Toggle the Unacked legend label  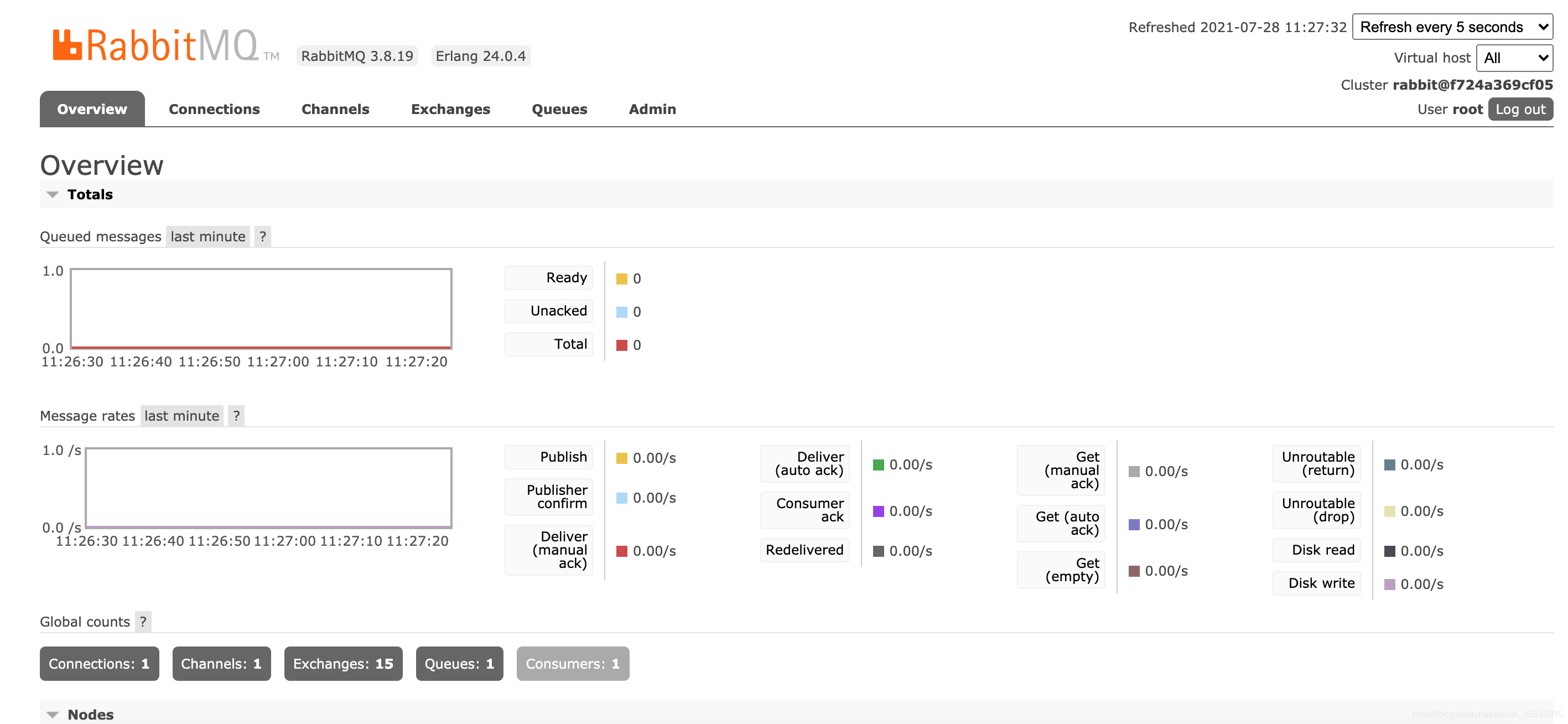[549, 311]
